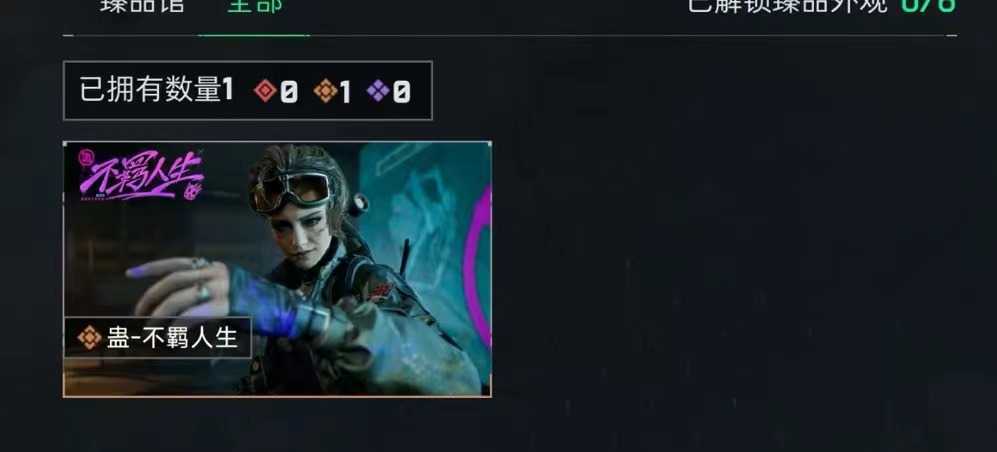Click the 蛊-不羁人生 name label
Viewport: 997px width, 452px height.
(x=172, y=338)
